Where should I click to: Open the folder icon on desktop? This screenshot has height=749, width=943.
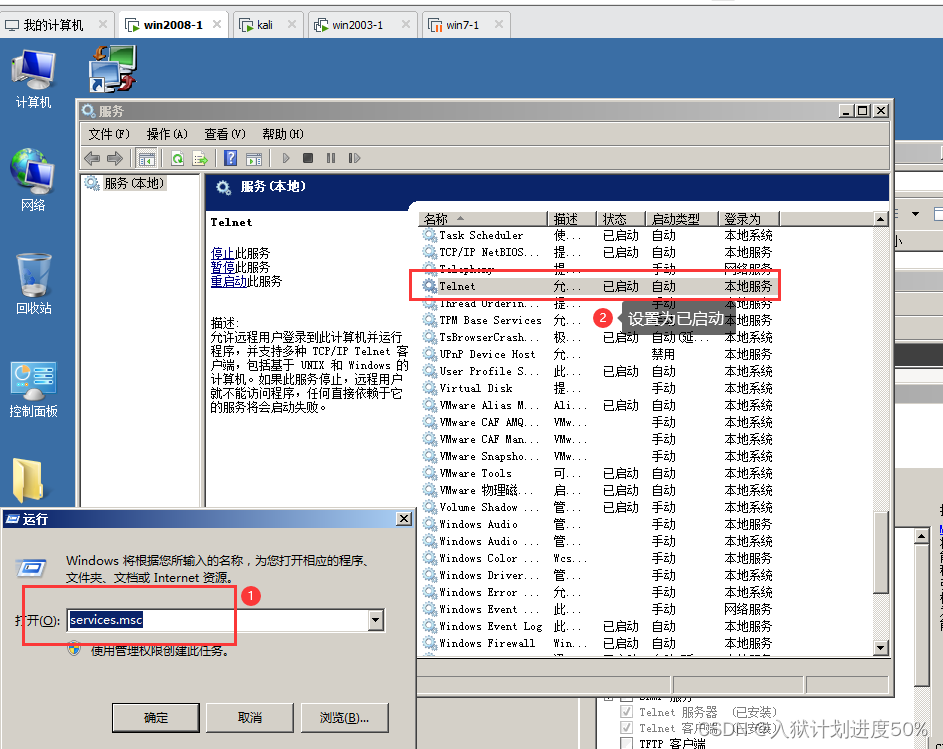coord(28,480)
